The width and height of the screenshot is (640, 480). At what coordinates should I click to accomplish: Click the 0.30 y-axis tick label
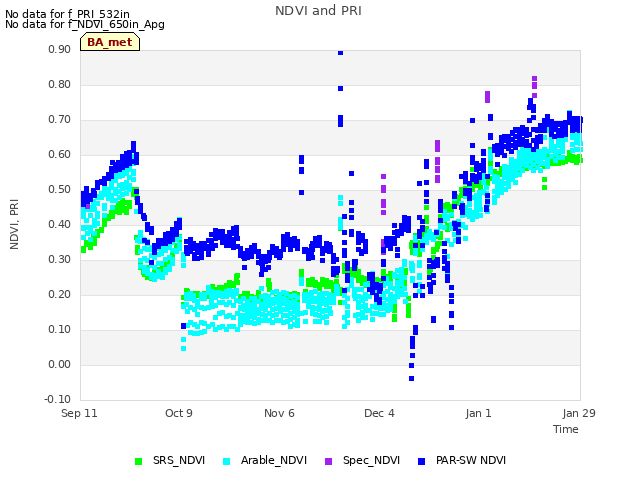click(x=60, y=260)
